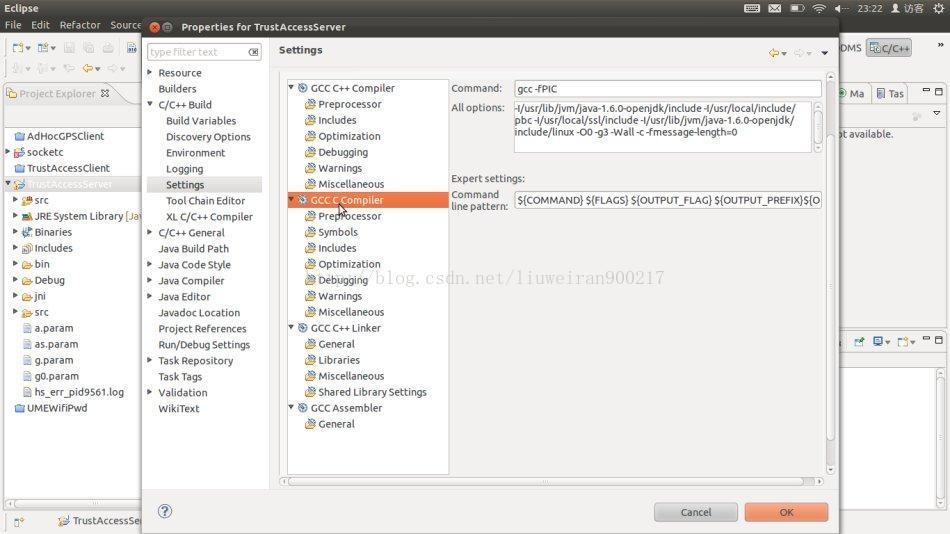The width and height of the screenshot is (950, 534).
Task: Expand the JRE System Library node
Action: click(15, 216)
